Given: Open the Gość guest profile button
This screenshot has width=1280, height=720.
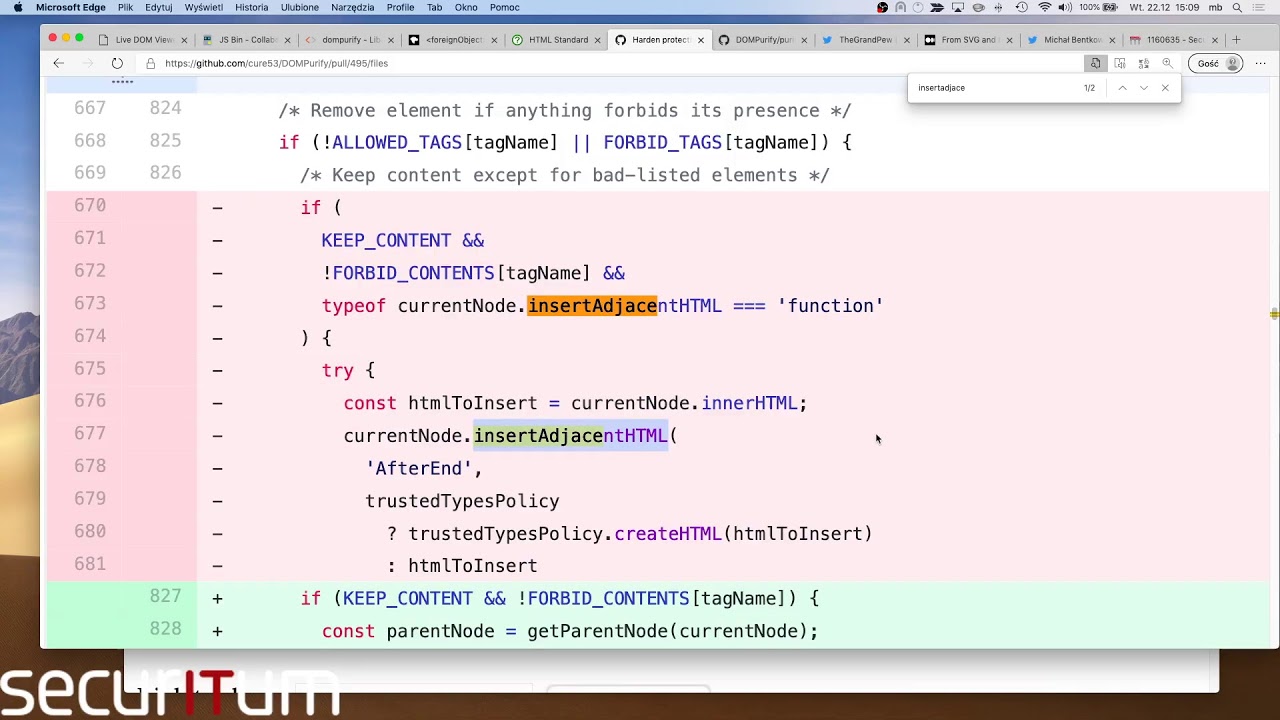Looking at the screenshot, I should coord(1218,63).
